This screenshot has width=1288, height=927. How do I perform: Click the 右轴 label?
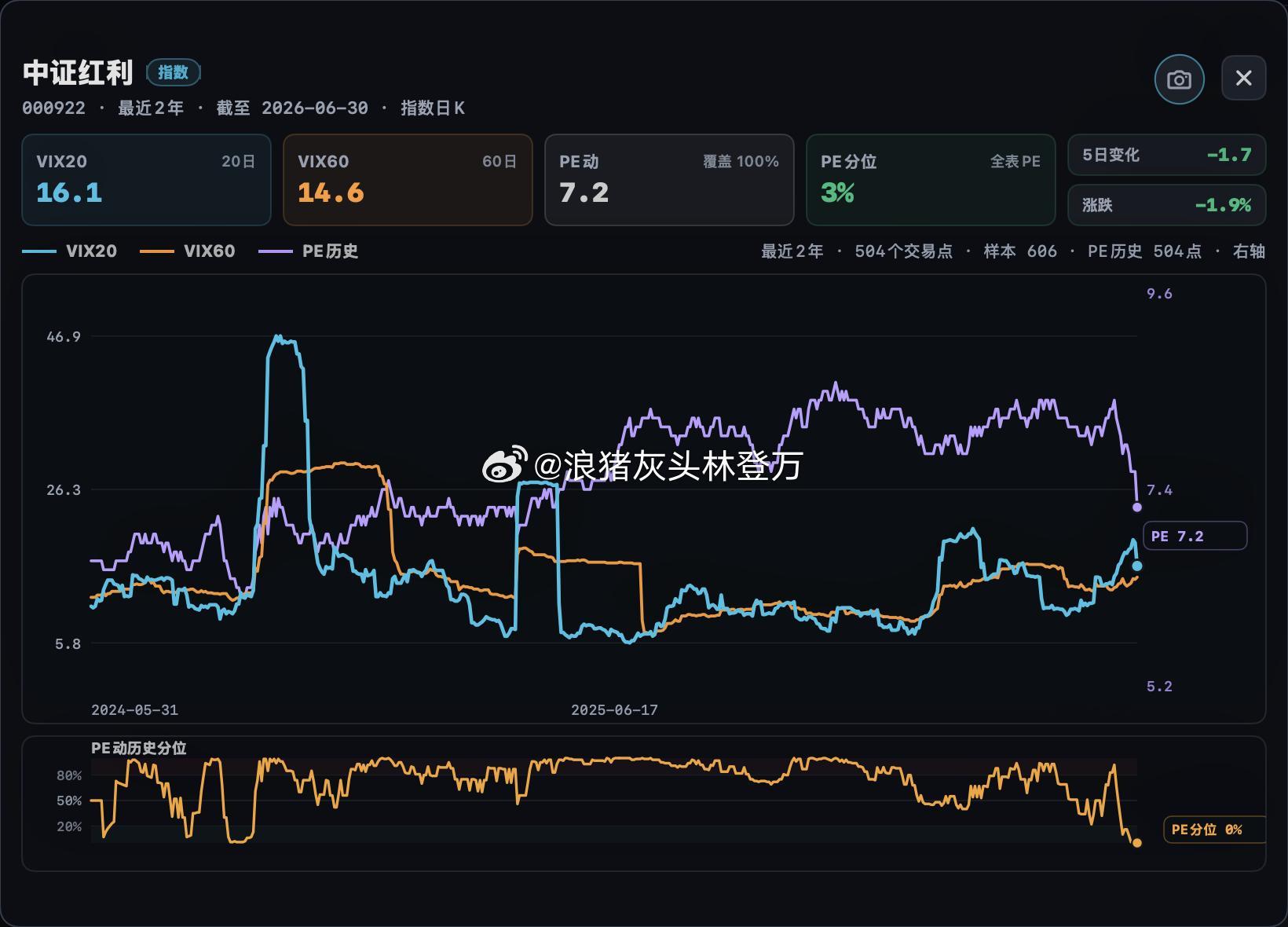pos(1249,251)
